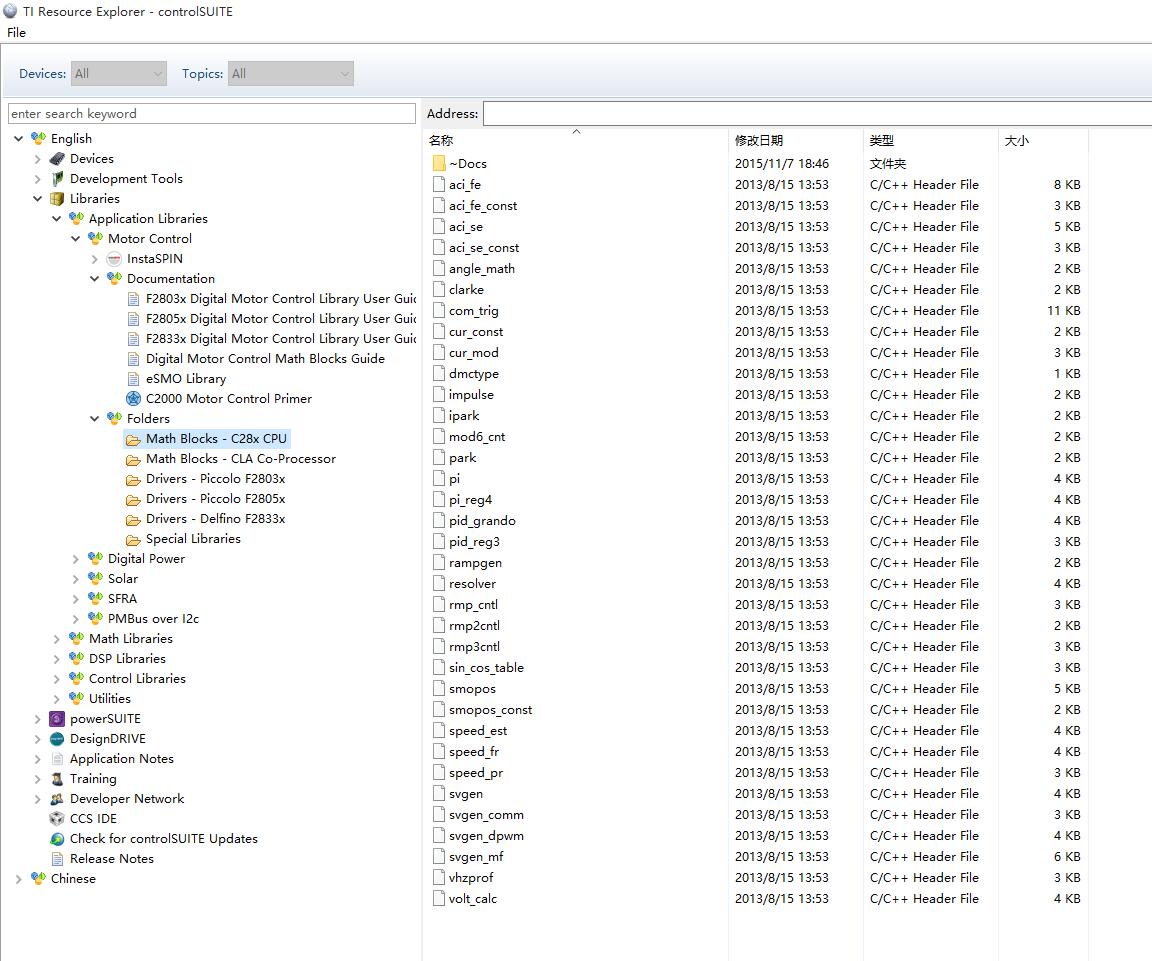The image size is (1152, 961).
Task: Click the CCS IDE cube icon
Action: pos(57,818)
